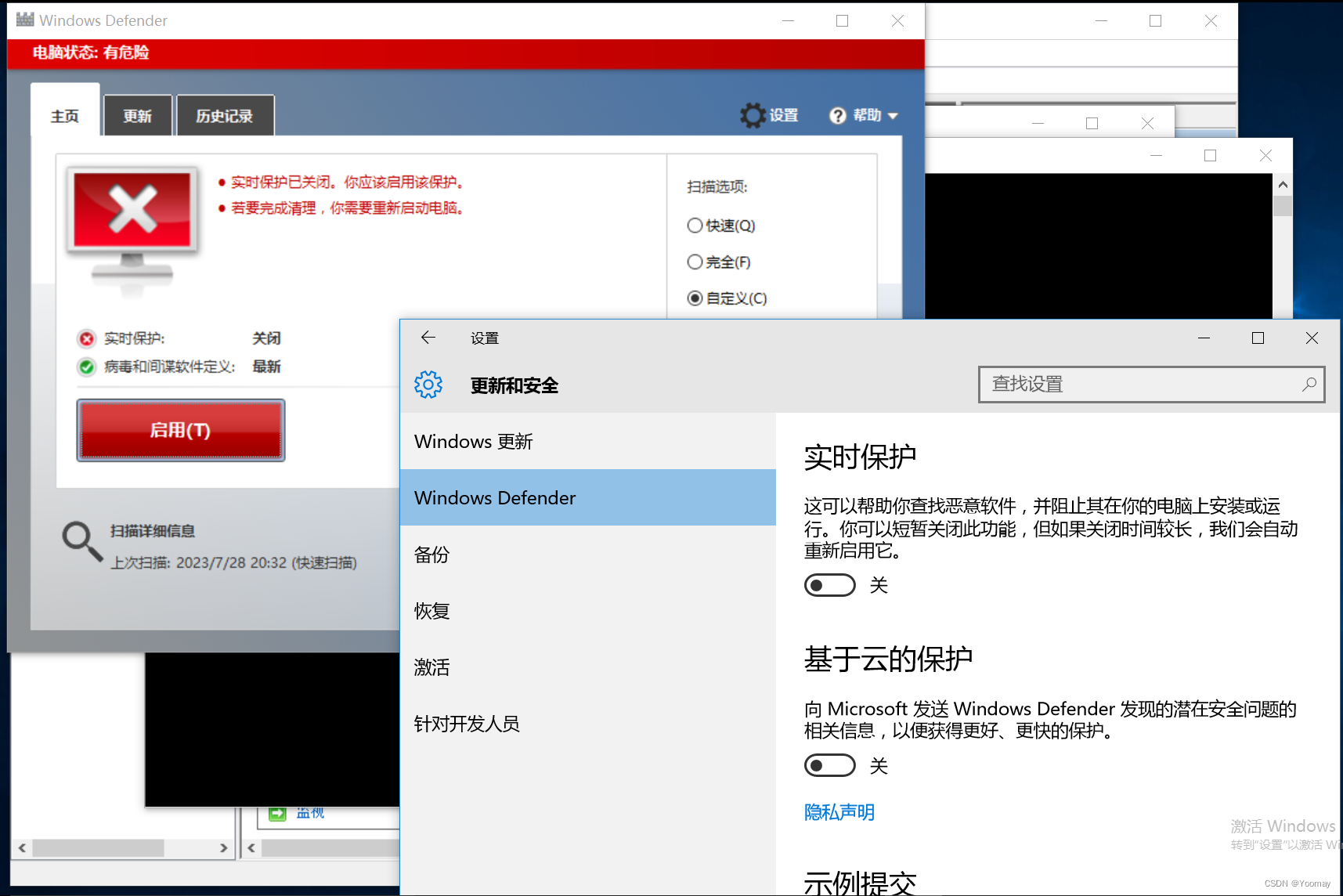The width and height of the screenshot is (1343, 896).
Task: Maximize the Windows Defender window
Action: click(x=842, y=21)
